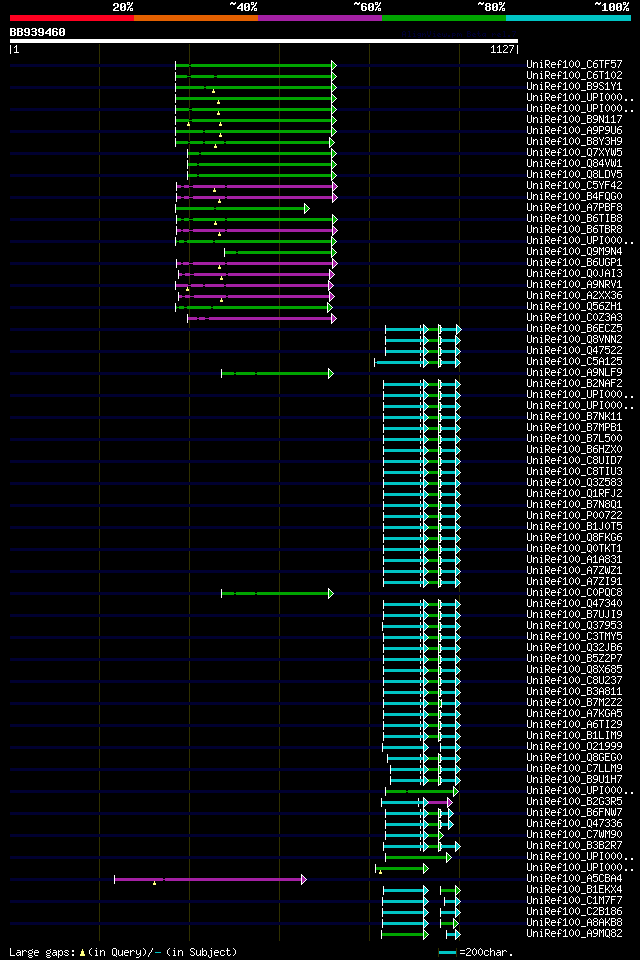Image resolution: width=640 pixels, height=960 pixels.
Task: Open the UniRef100_A1A831 hit label
Action: point(574,560)
